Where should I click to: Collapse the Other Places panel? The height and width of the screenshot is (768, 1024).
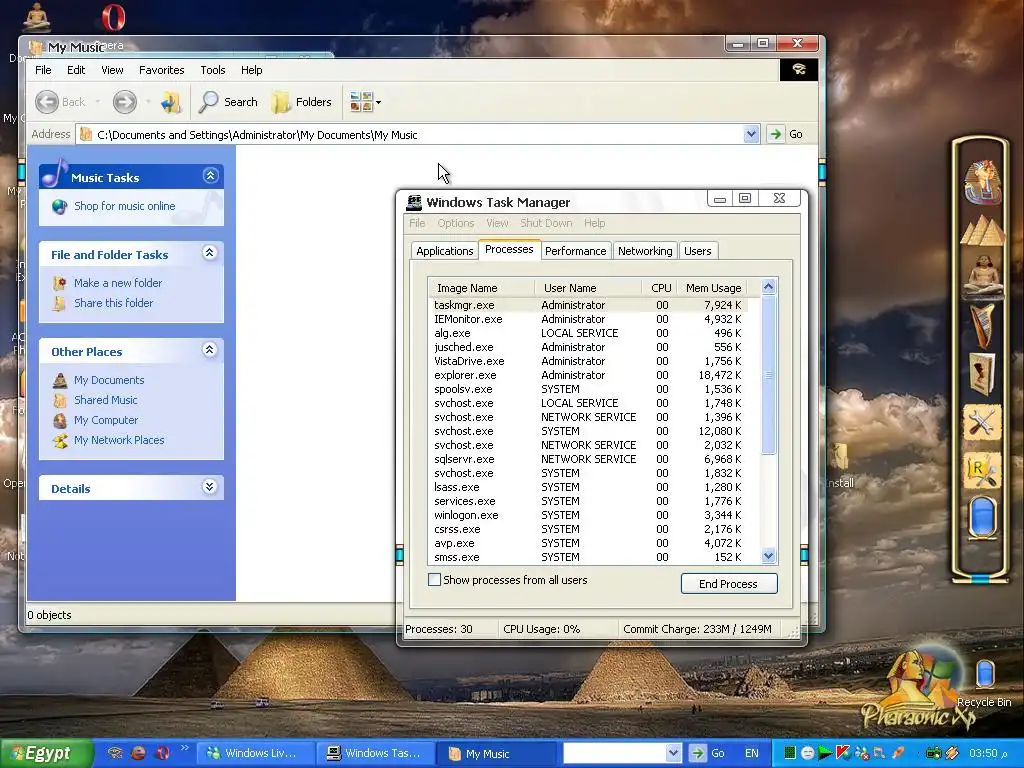pos(210,350)
